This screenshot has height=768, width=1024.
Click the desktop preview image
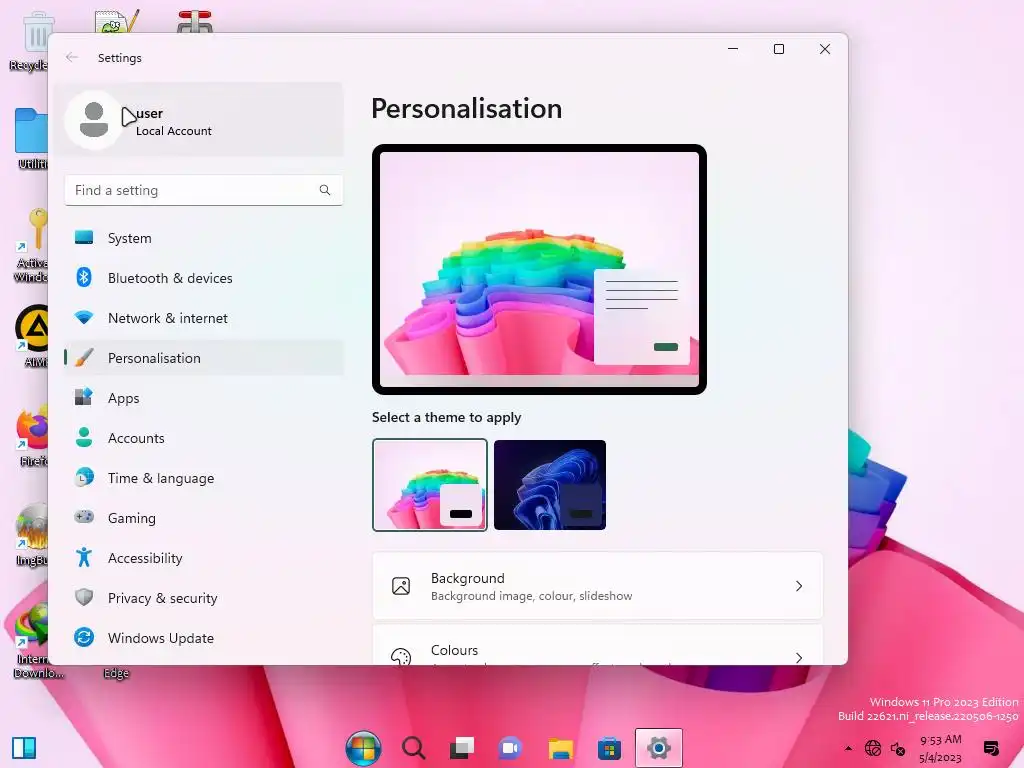click(x=539, y=269)
